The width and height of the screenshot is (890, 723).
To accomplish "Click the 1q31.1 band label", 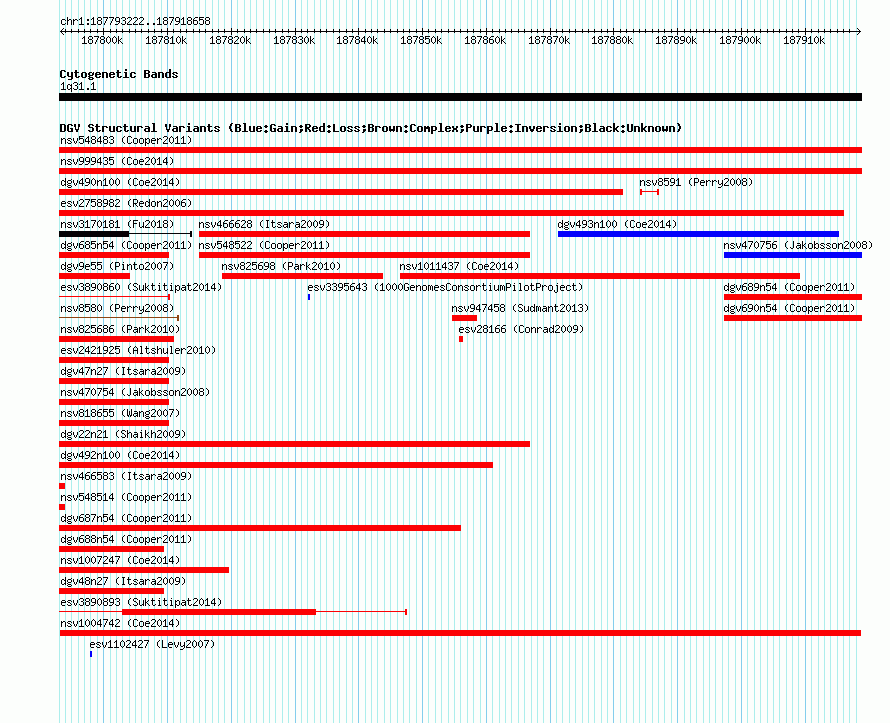I will point(78,86).
